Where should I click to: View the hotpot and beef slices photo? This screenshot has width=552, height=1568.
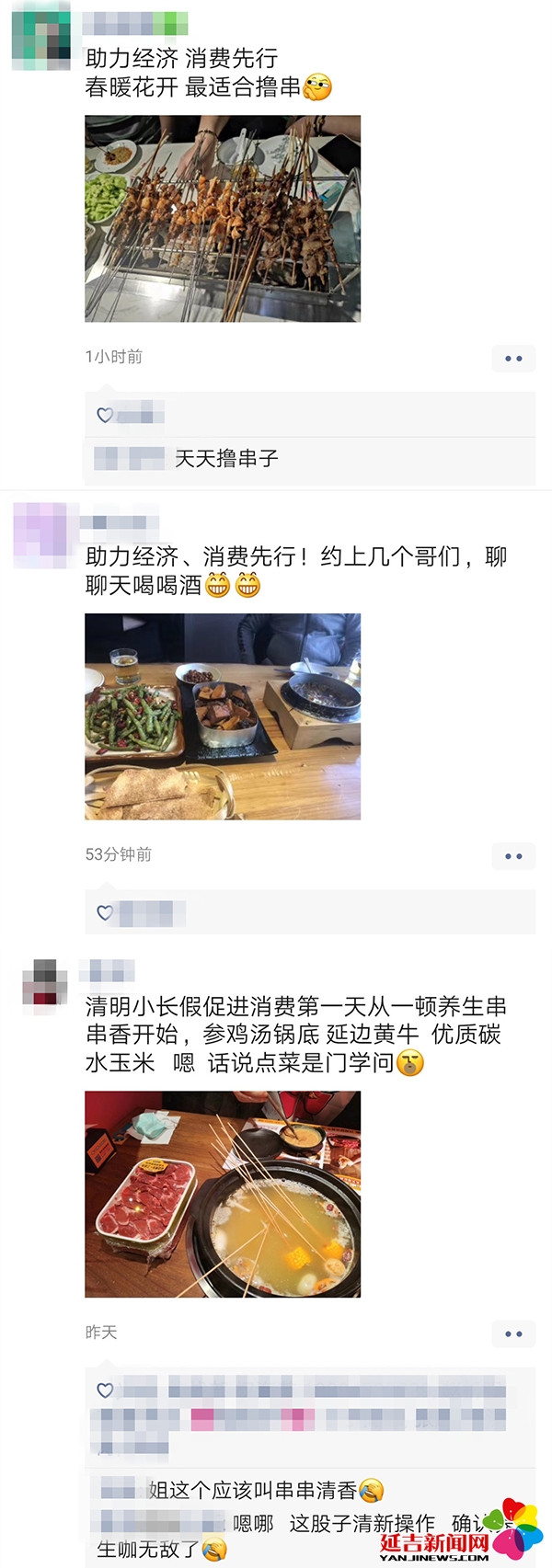tap(223, 1194)
